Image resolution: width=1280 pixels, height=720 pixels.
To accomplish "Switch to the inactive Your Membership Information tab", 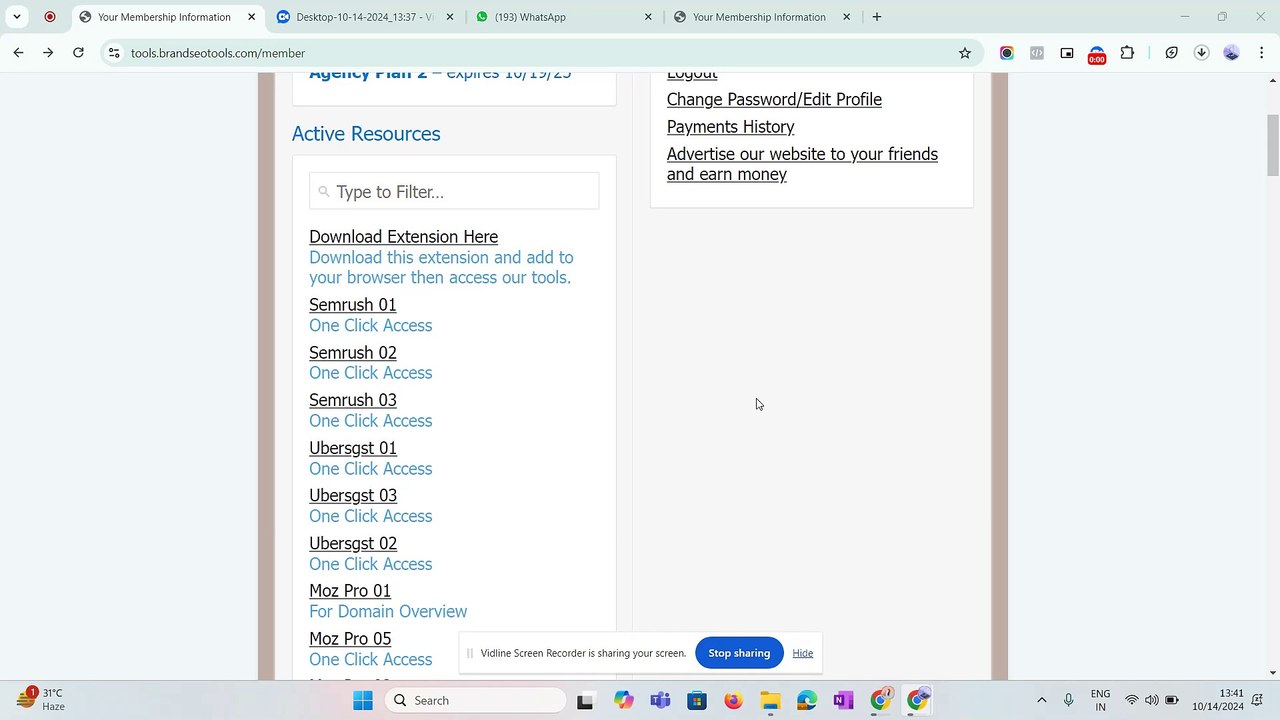I will 762,17.
